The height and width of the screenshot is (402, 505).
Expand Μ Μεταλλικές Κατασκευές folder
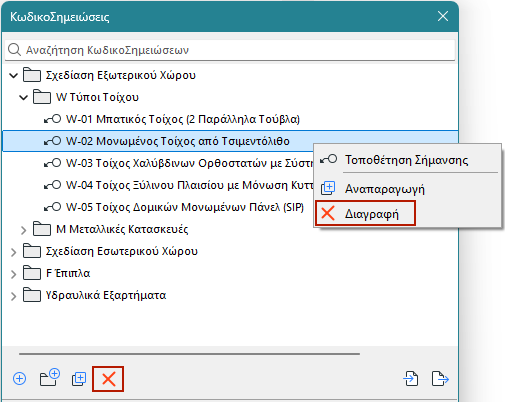[x=23, y=230]
